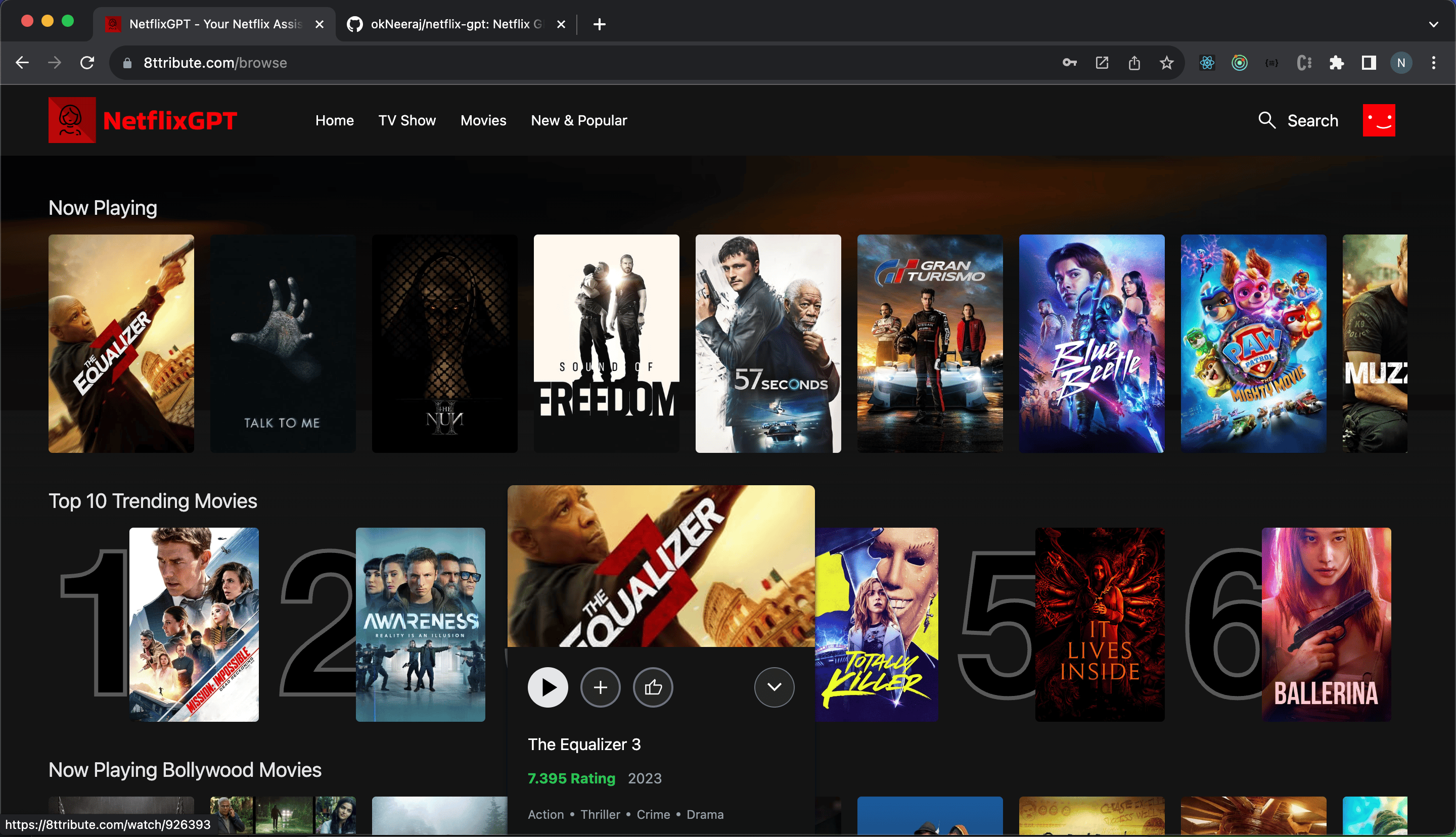
Task: Bookmark this page with star icon
Action: 1166,63
